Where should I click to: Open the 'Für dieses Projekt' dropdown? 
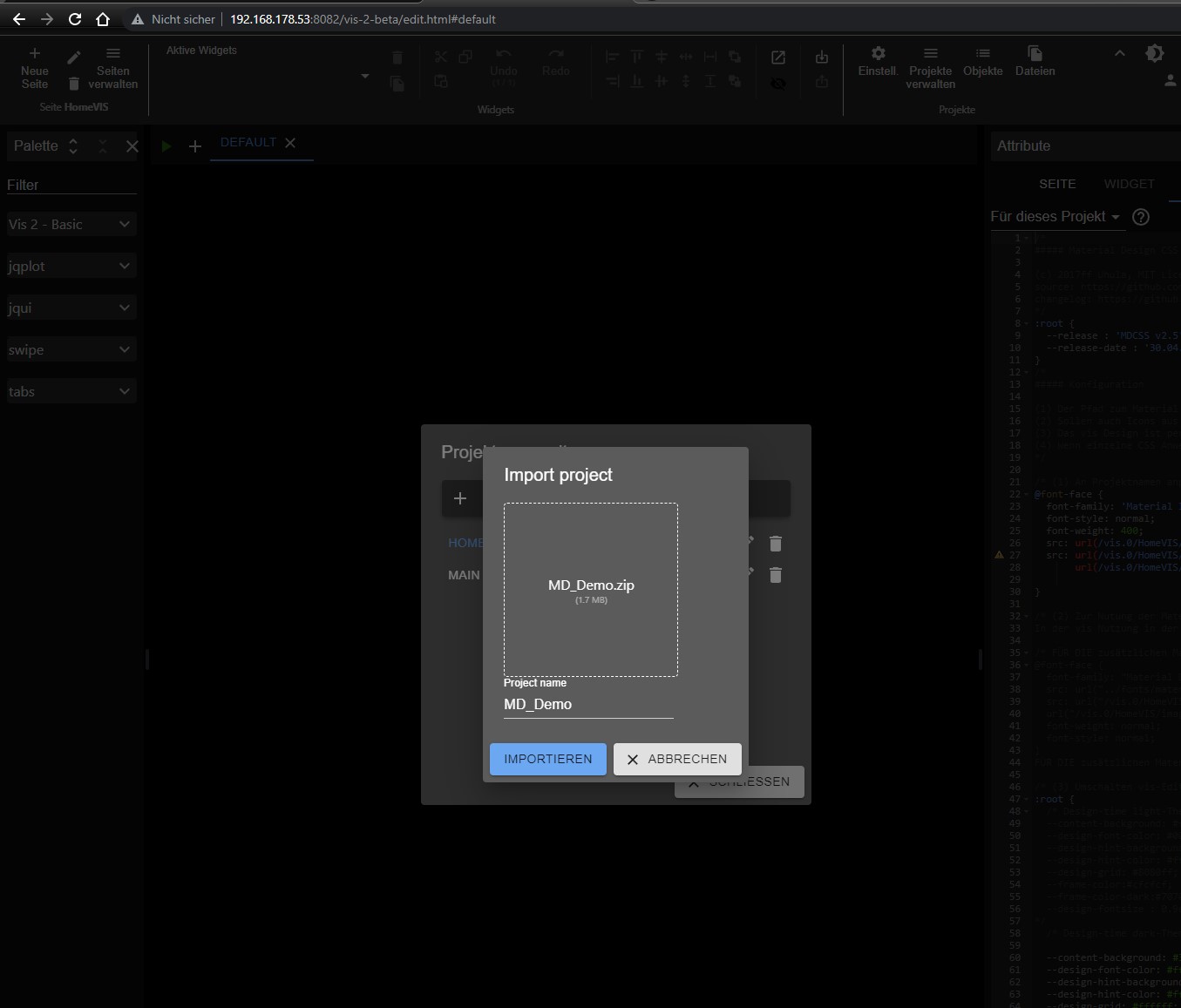point(1055,217)
